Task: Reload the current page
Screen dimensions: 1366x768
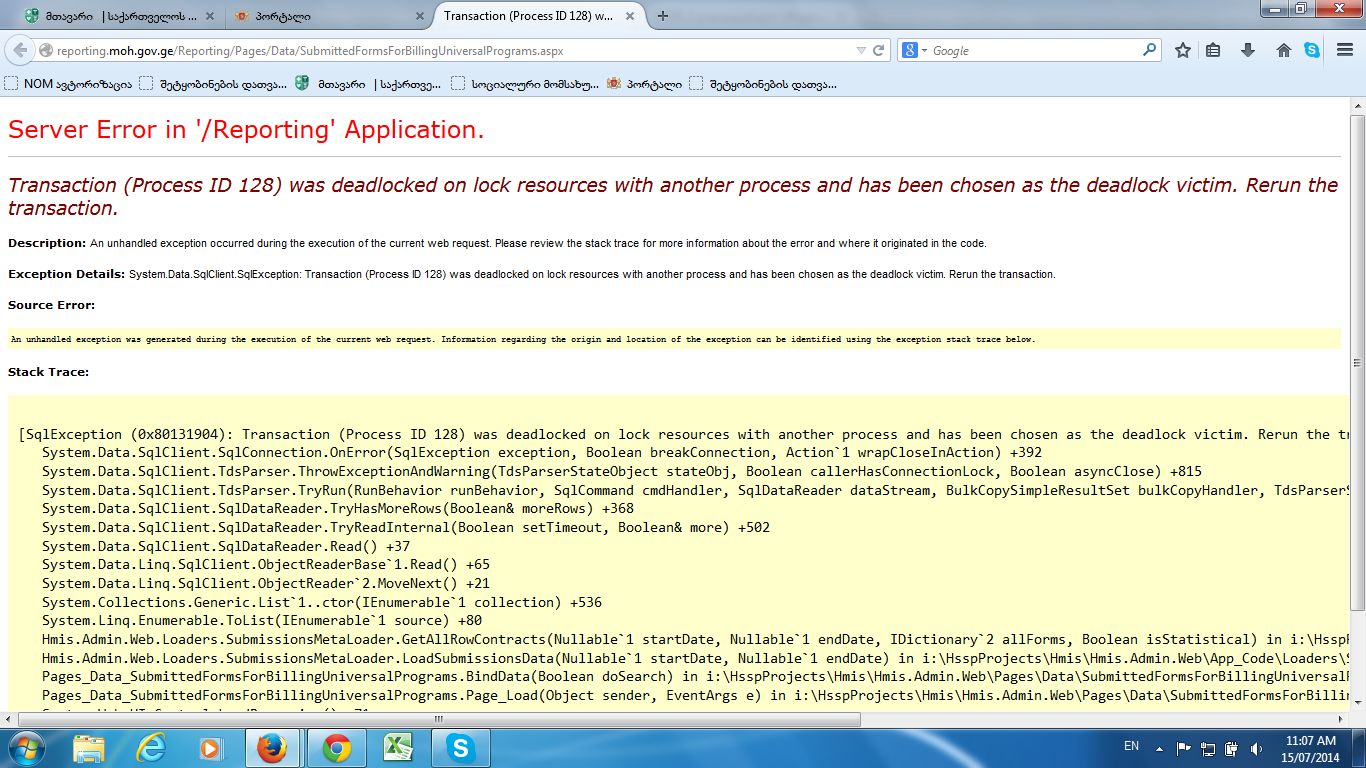Action: tap(879, 50)
